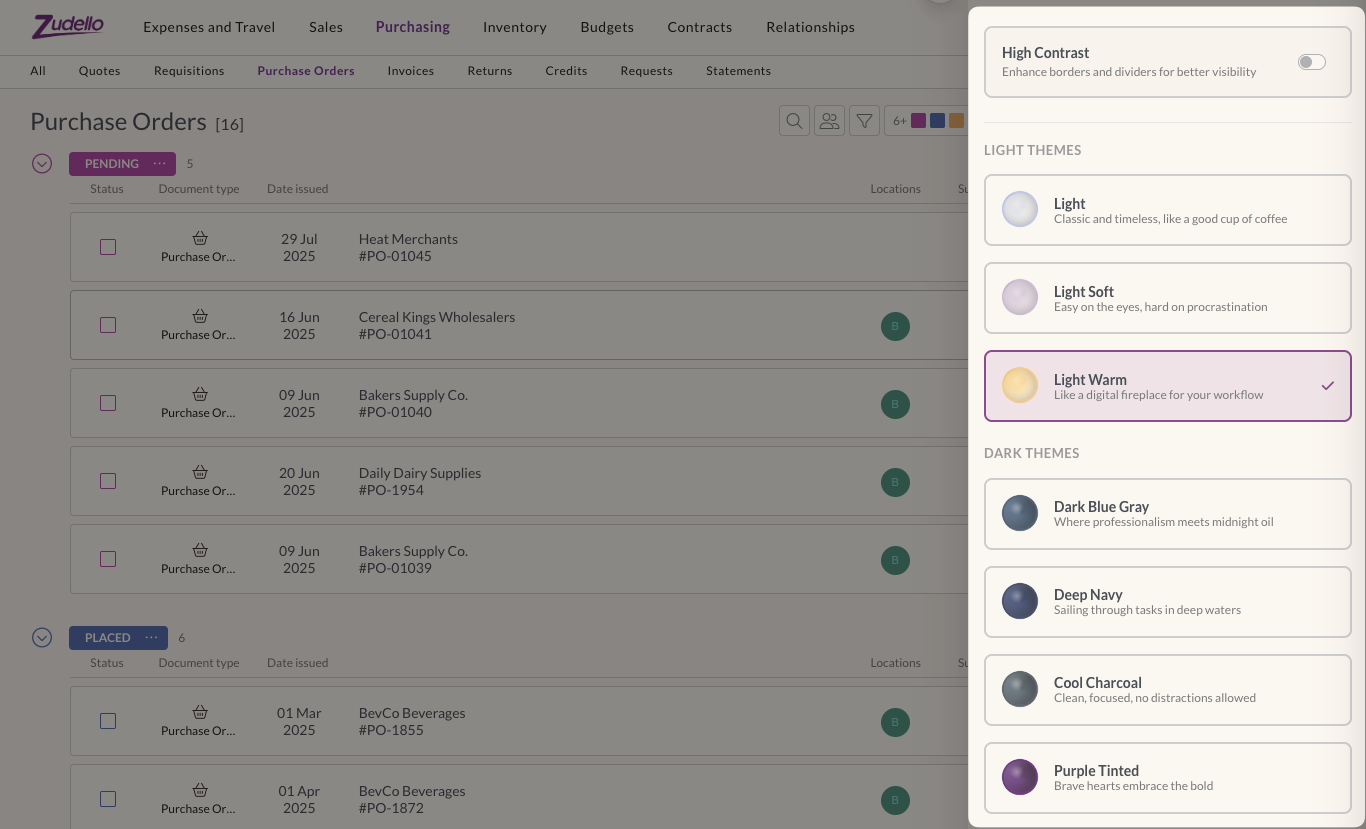Tick the BevCo Beverages #PO-1855 checkbox
The height and width of the screenshot is (829, 1366).
click(x=108, y=721)
